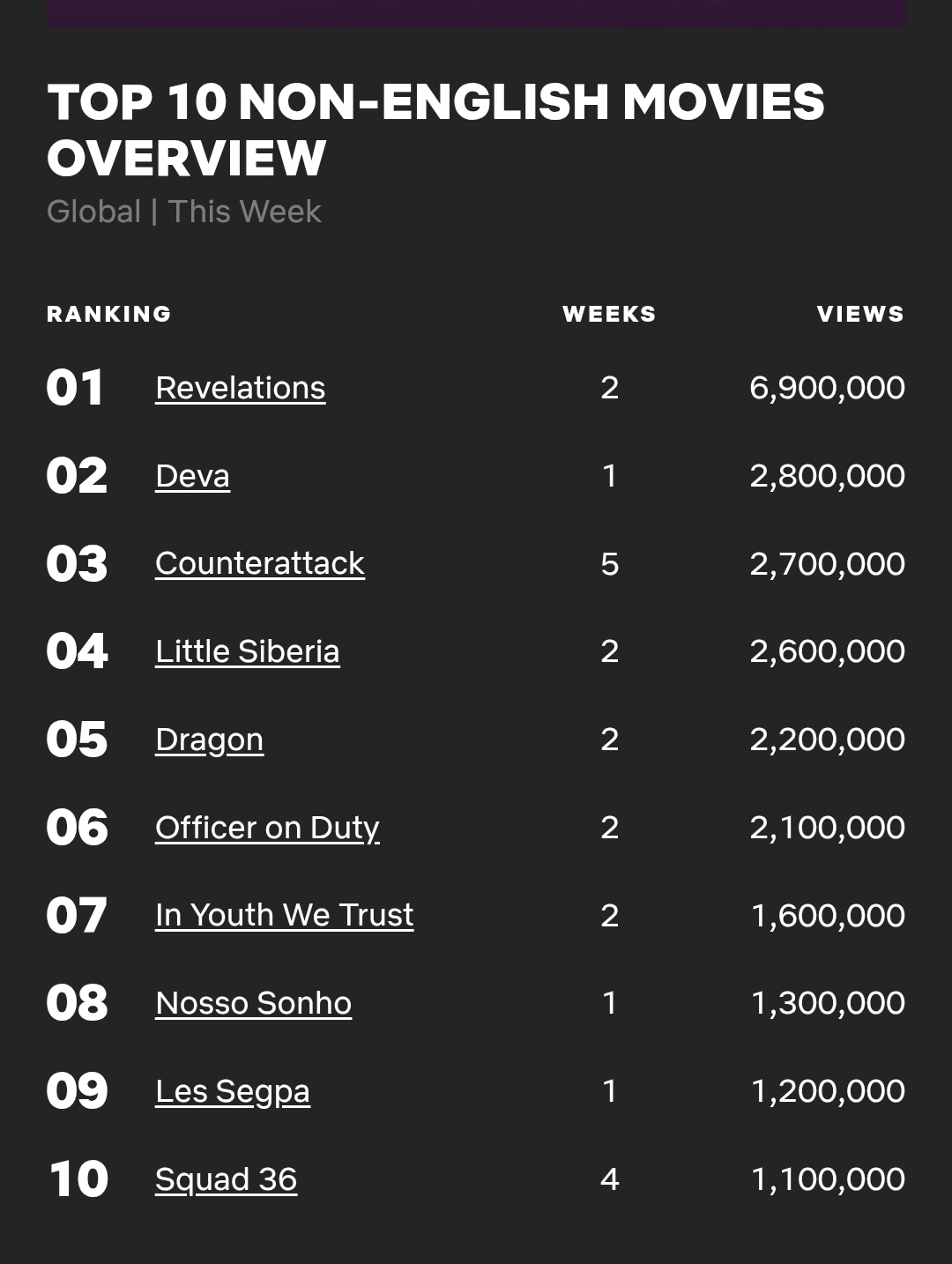
Task: Open the Dragon movie page
Action: (209, 740)
